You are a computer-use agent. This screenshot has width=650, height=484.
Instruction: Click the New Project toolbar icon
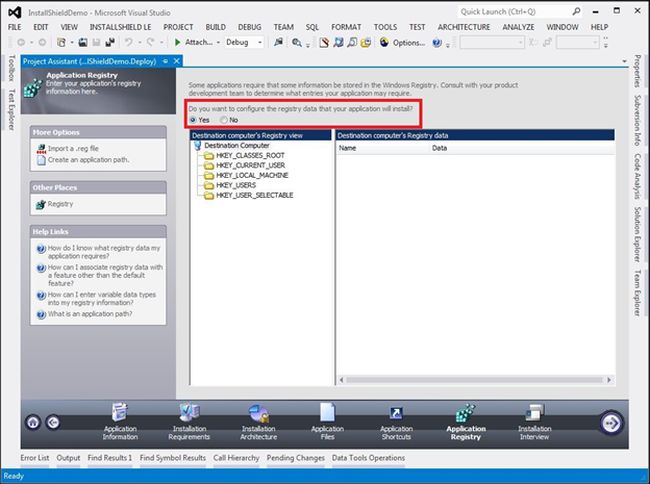(61, 42)
